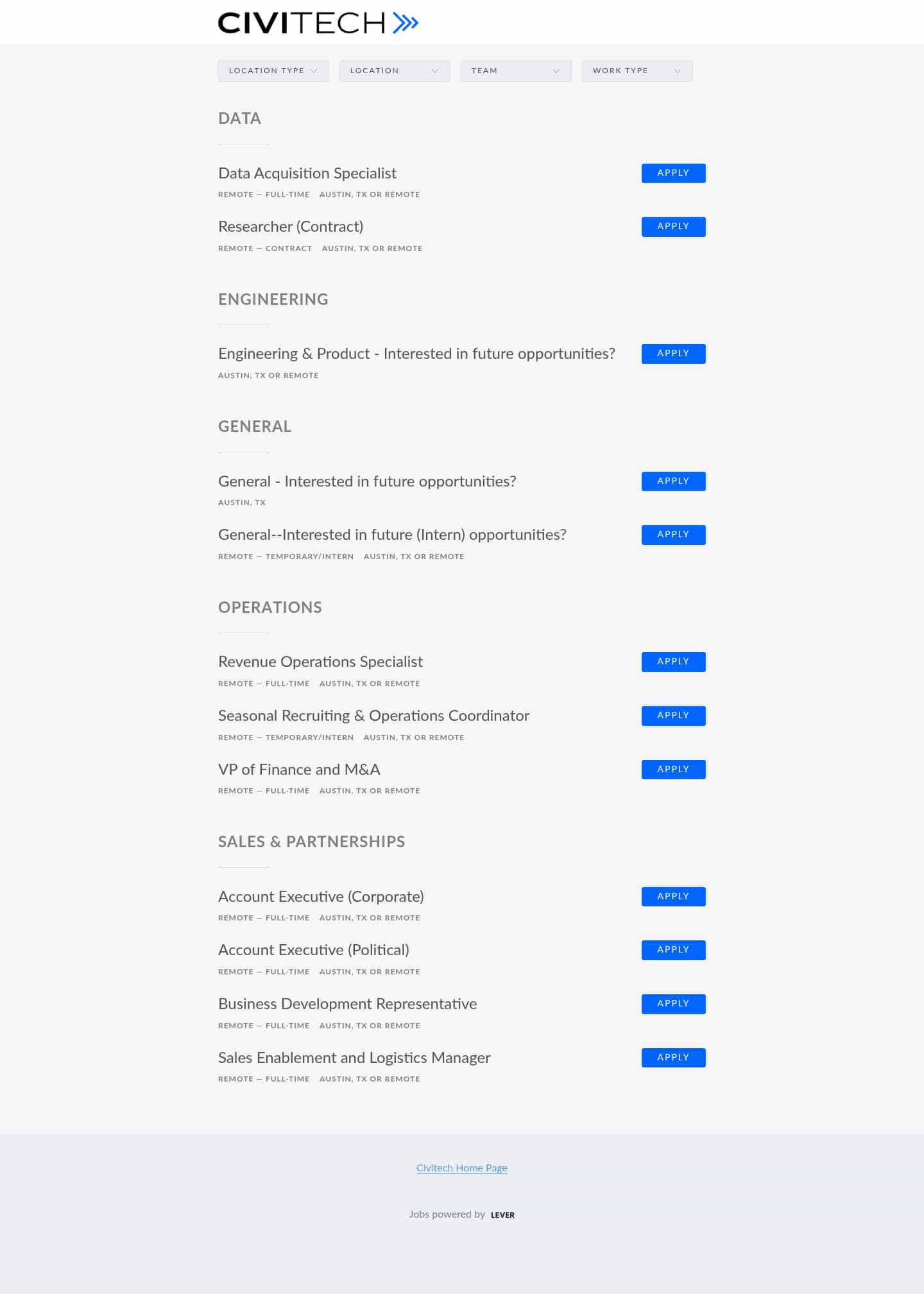Open the Data Acquisition Specialist job title

[307, 173]
